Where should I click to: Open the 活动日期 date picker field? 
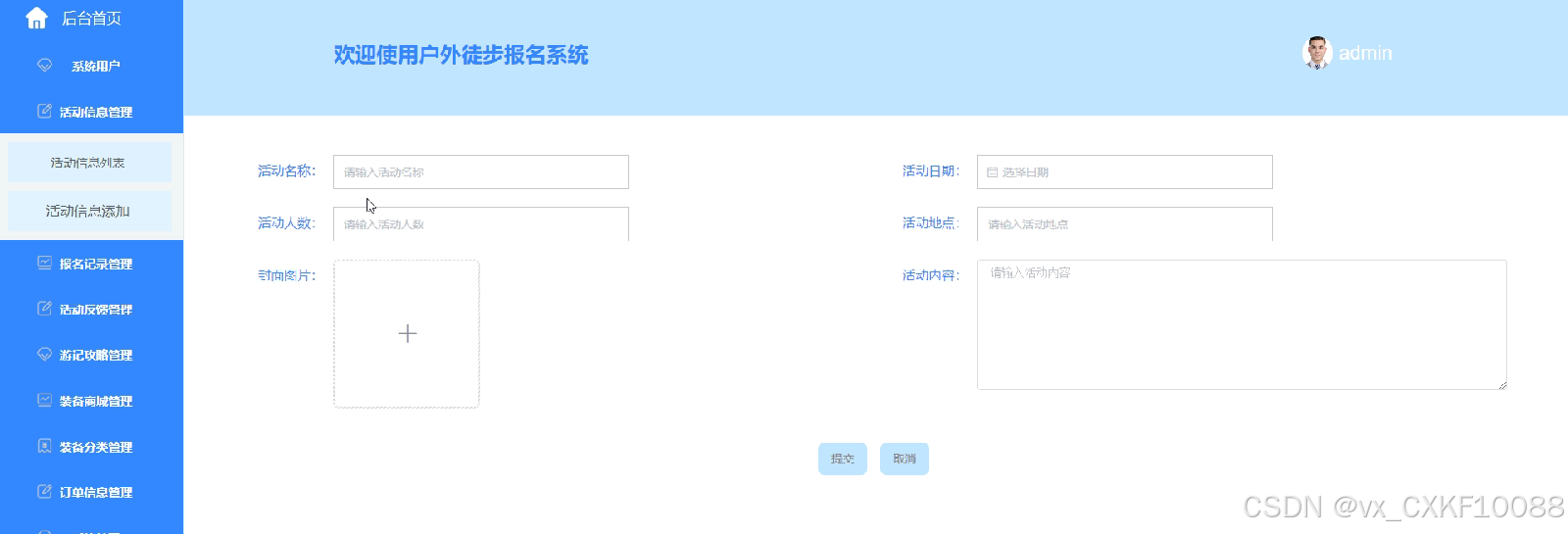click(1125, 171)
